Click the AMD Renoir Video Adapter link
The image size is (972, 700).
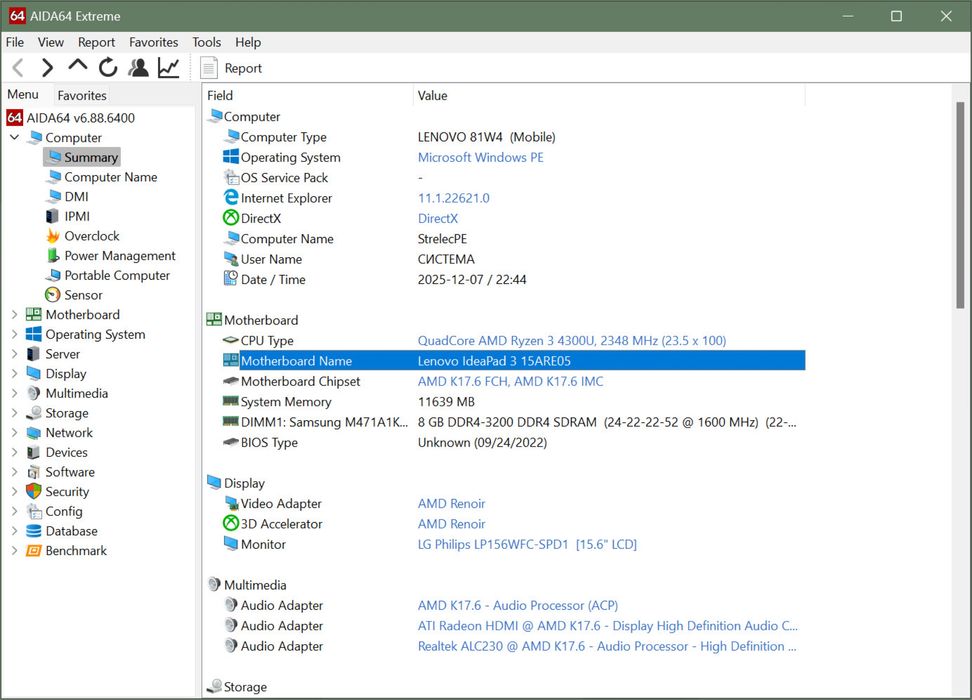tap(451, 504)
